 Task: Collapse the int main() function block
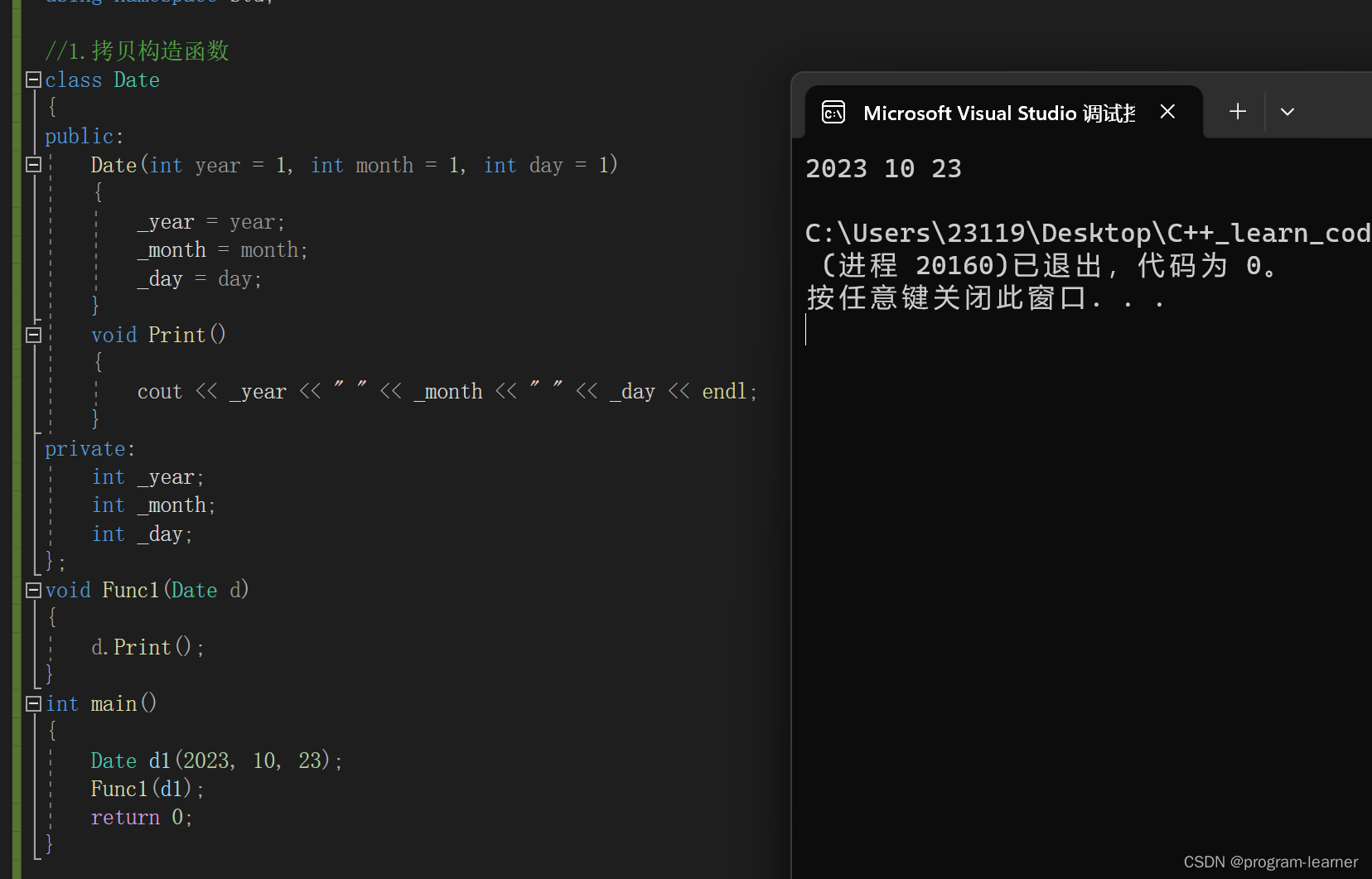click(34, 703)
